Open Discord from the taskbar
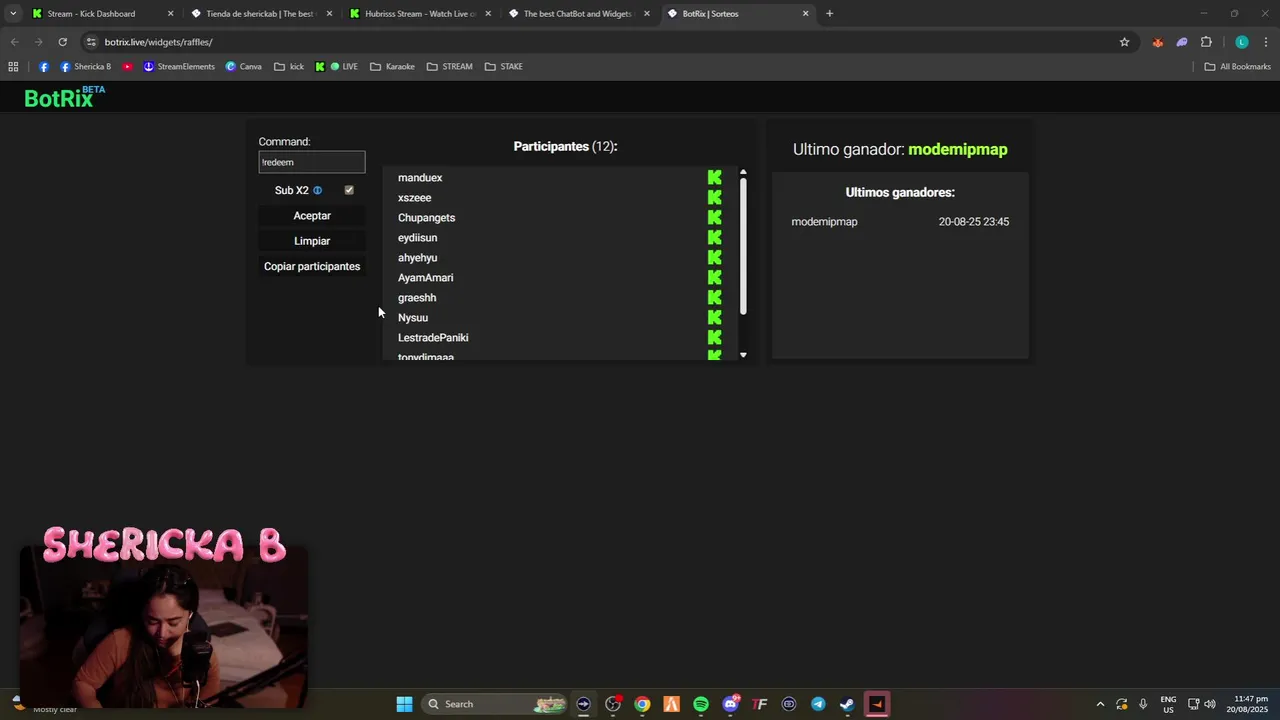The width and height of the screenshot is (1280, 720). click(731, 704)
